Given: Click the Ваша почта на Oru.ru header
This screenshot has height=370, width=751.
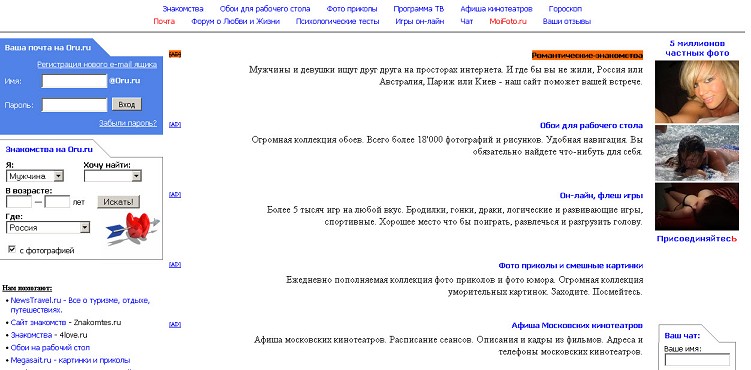Looking at the screenshot, I should click(x=48, y=47).
